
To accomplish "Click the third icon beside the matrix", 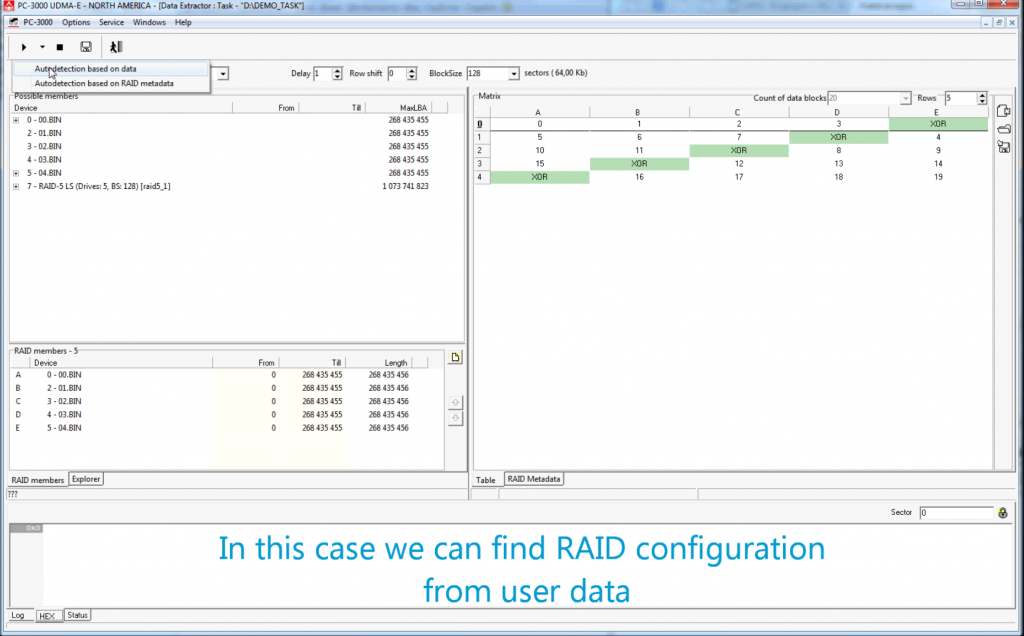I will pos(1003,147).
